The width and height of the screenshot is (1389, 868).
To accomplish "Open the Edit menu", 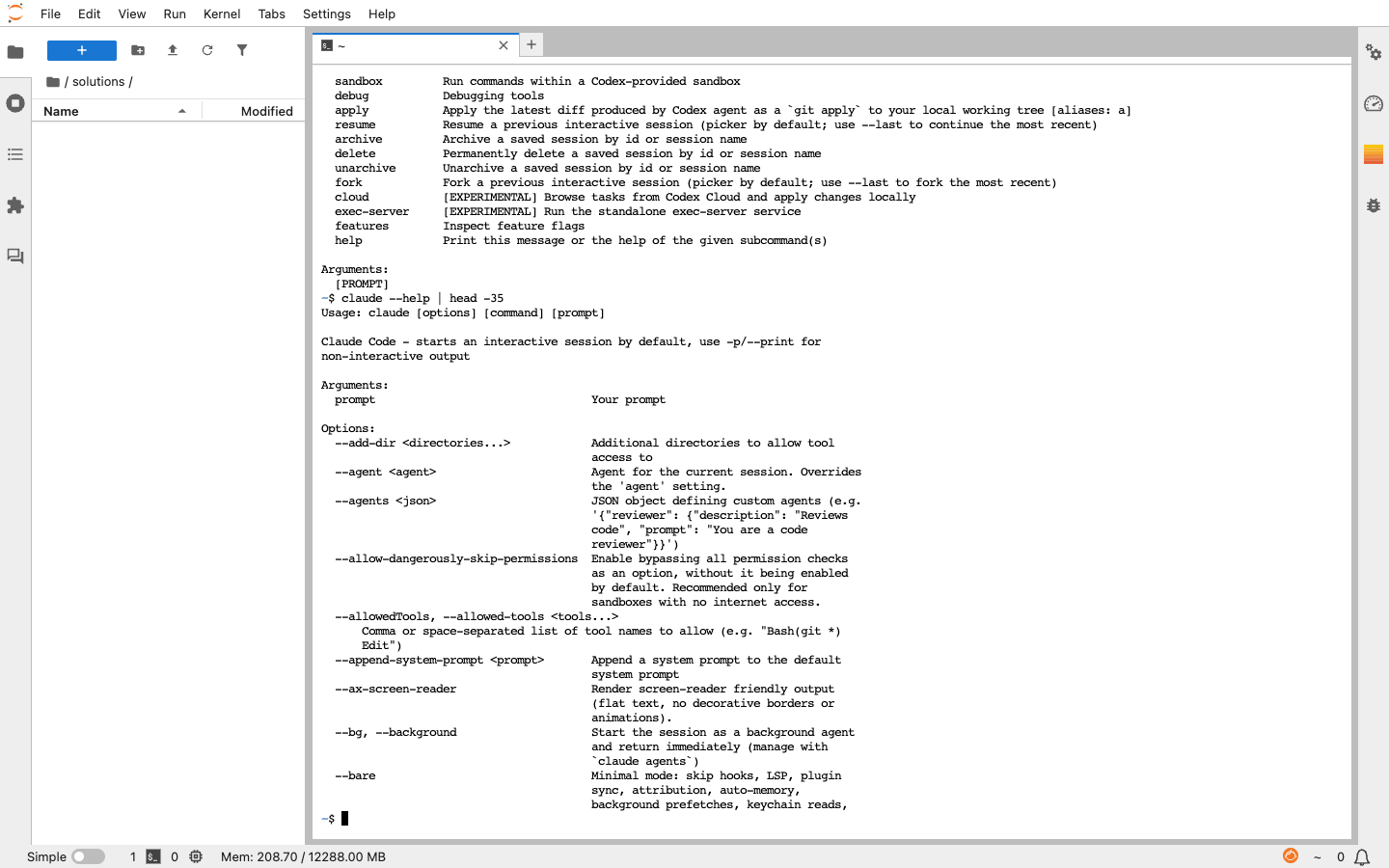I will point(89,14).
